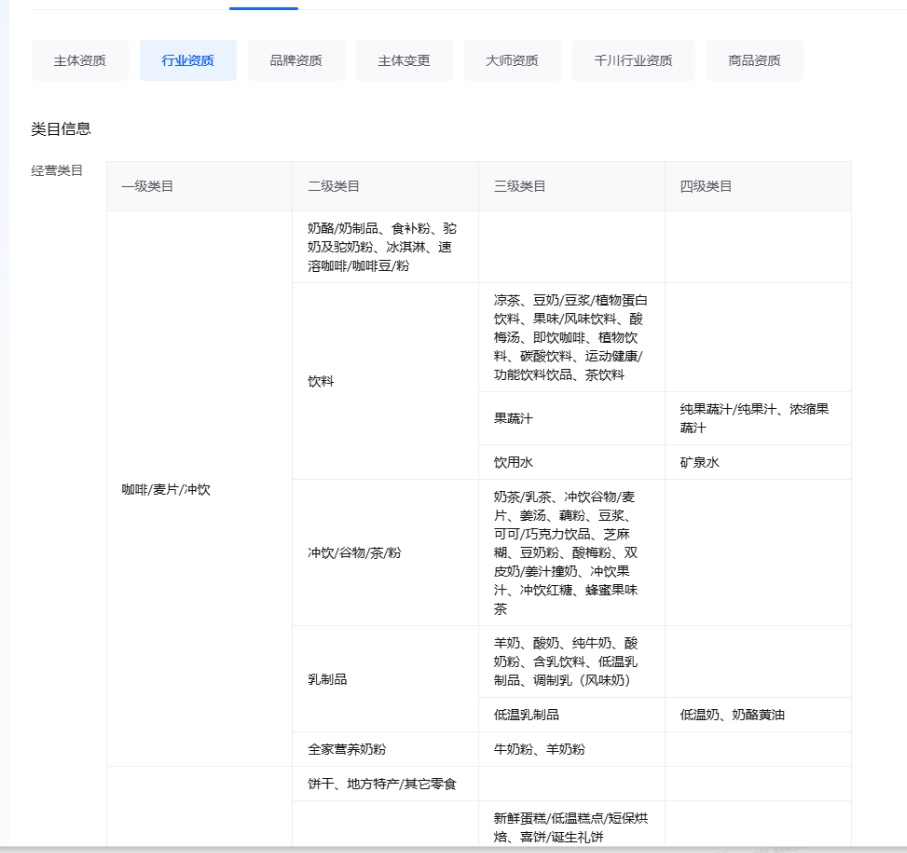Switch to the 主体资质 tab

pyautogui.click(x=80, y=61)
